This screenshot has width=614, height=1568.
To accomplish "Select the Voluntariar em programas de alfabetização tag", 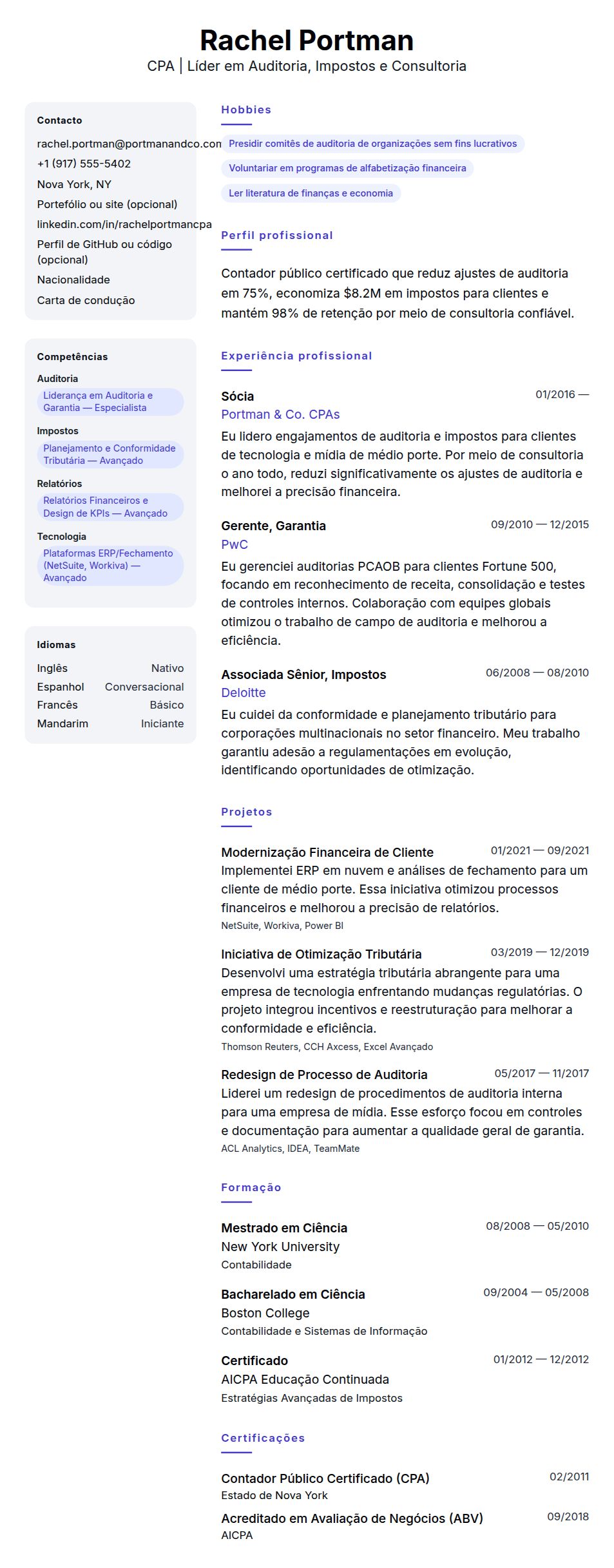I will [347, 169].
